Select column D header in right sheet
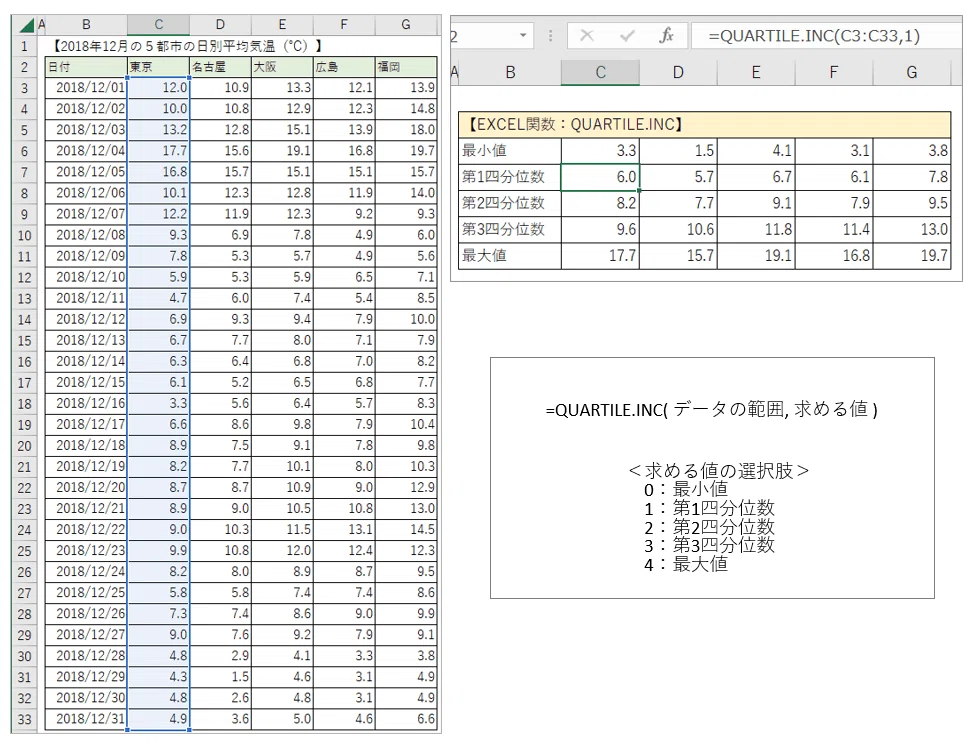Viewport: 973px width, 746px height. click(x=678, y=73)
